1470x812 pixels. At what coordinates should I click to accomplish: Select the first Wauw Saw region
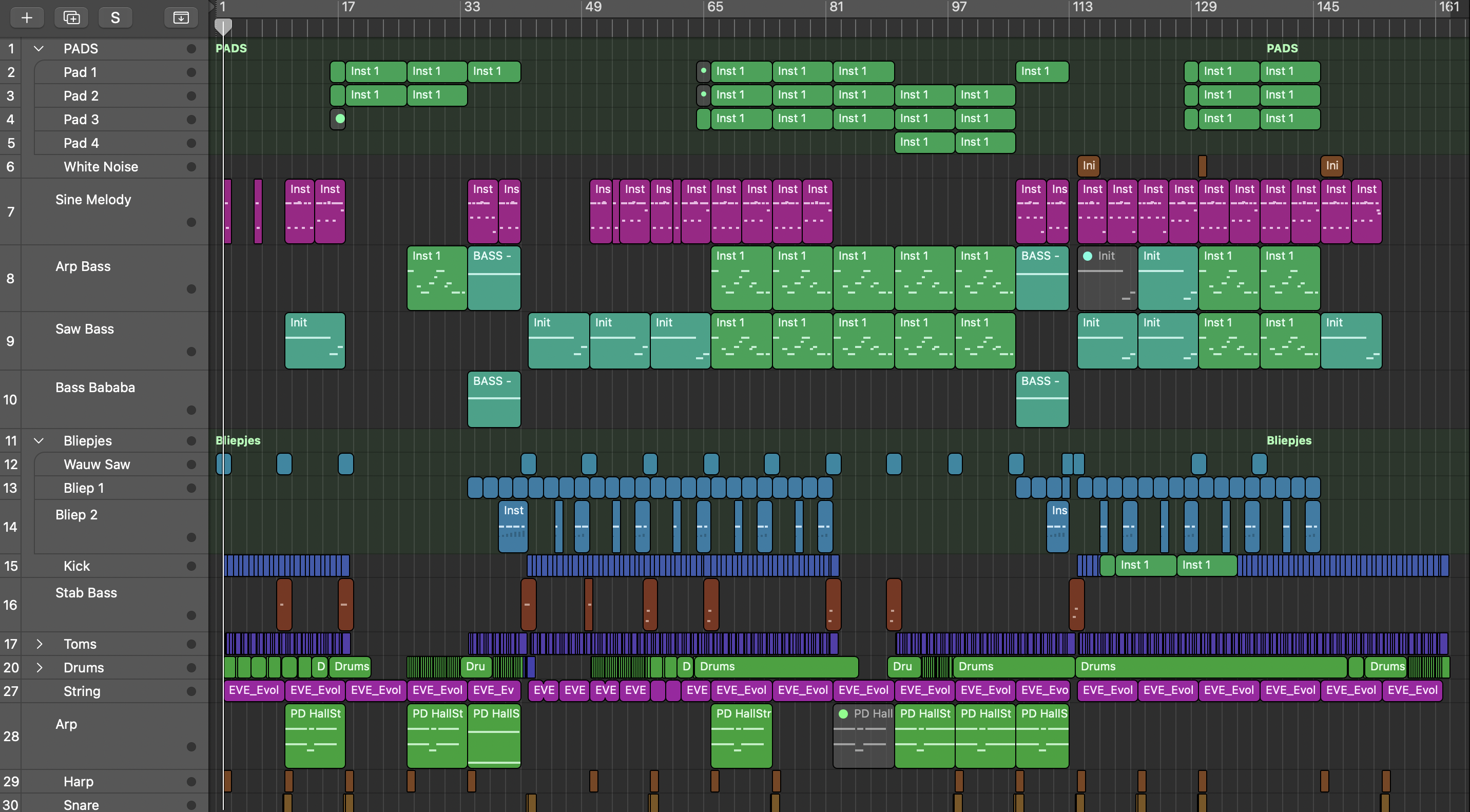[x=224, y=464]
